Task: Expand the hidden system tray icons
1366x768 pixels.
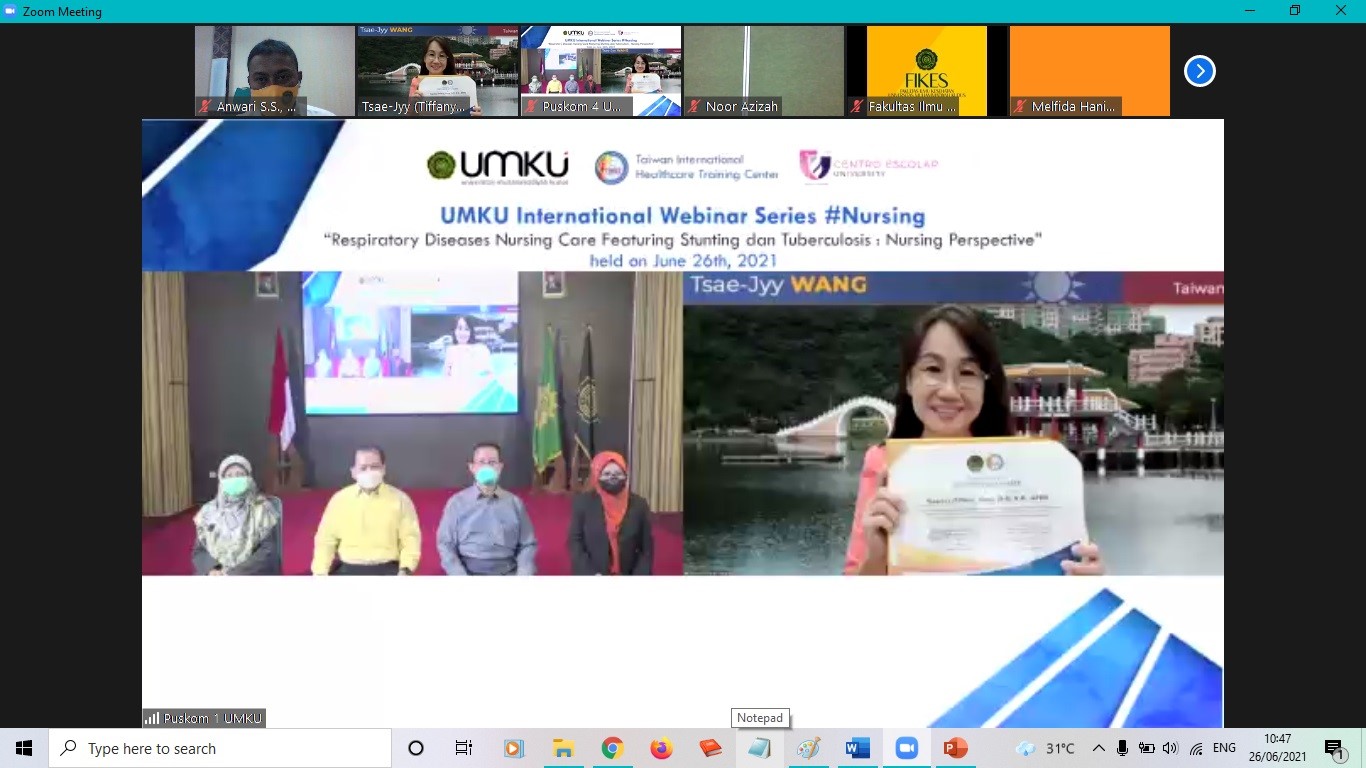Action: pyautogui.click(x=1099, y=748)
